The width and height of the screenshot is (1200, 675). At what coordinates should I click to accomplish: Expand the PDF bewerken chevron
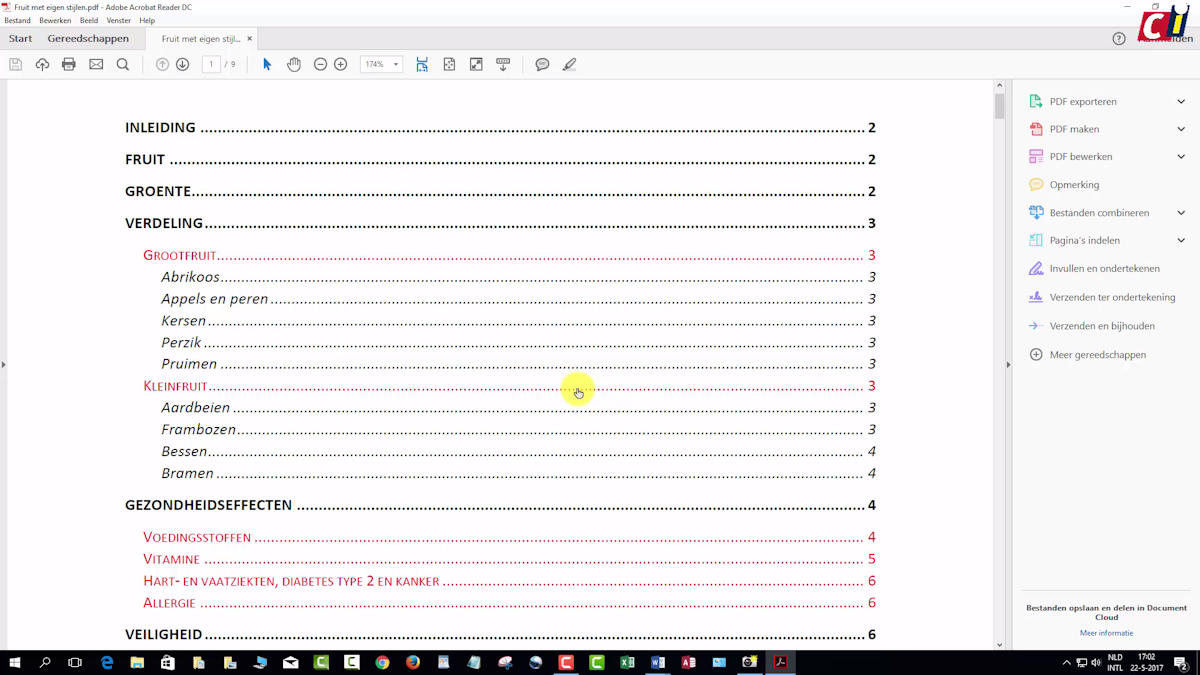1181,157
